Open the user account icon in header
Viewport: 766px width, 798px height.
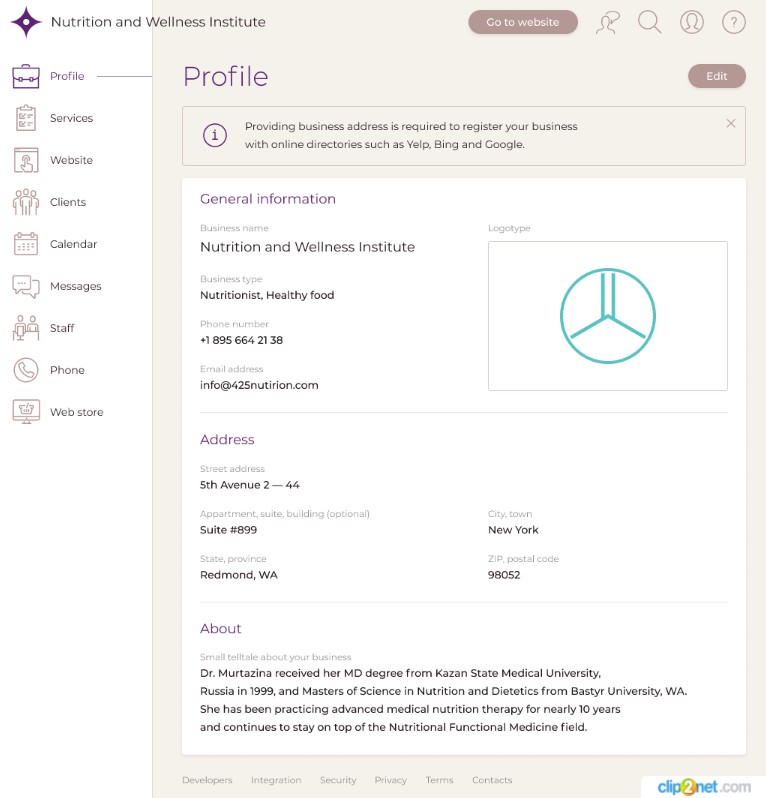pyautogui.click(x=692, y=22)
